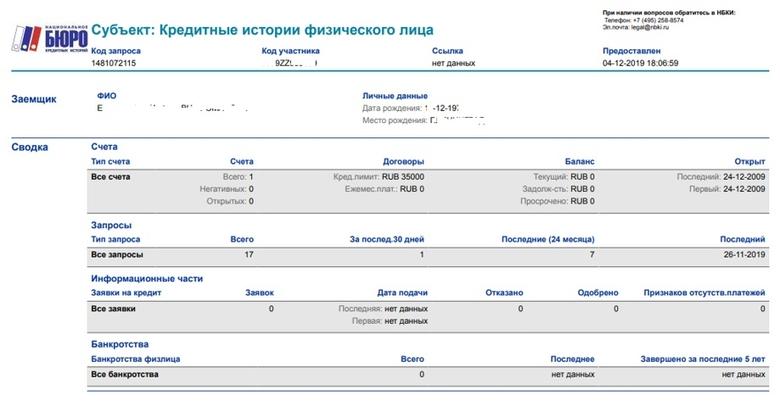Click 'Завершено за последние 5 лет' header
780x401 pixels.
pos(702,359)
